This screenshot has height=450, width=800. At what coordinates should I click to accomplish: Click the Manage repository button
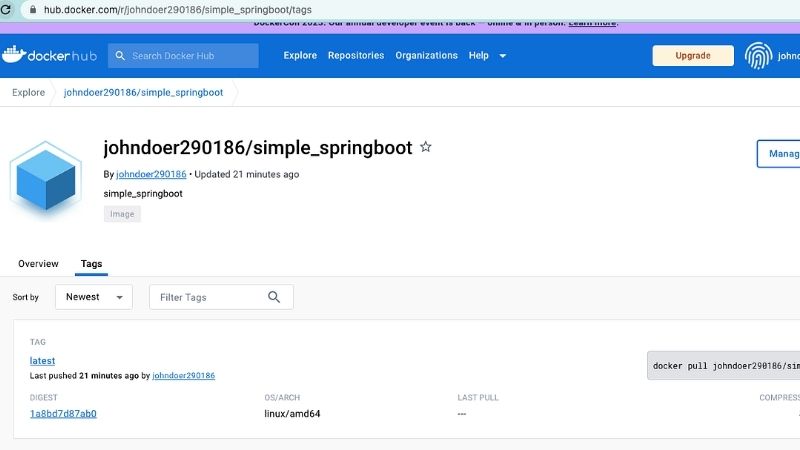[x=779, y=154]
